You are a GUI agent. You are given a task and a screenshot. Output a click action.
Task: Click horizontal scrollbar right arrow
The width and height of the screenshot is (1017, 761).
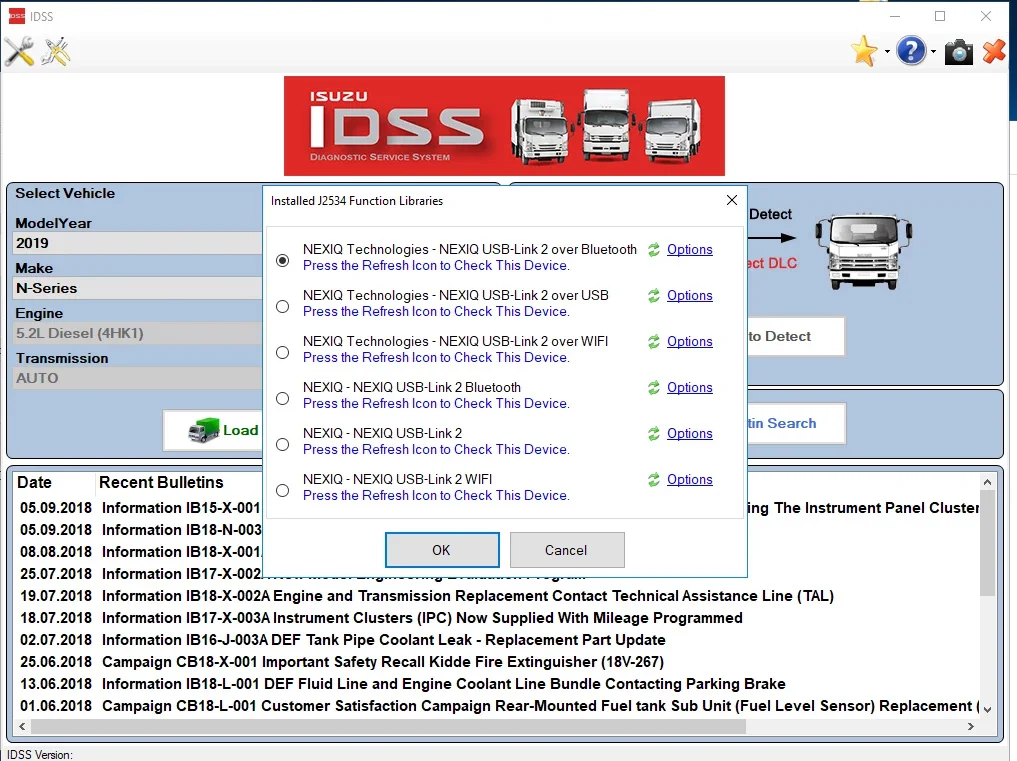tap(971, 726)
